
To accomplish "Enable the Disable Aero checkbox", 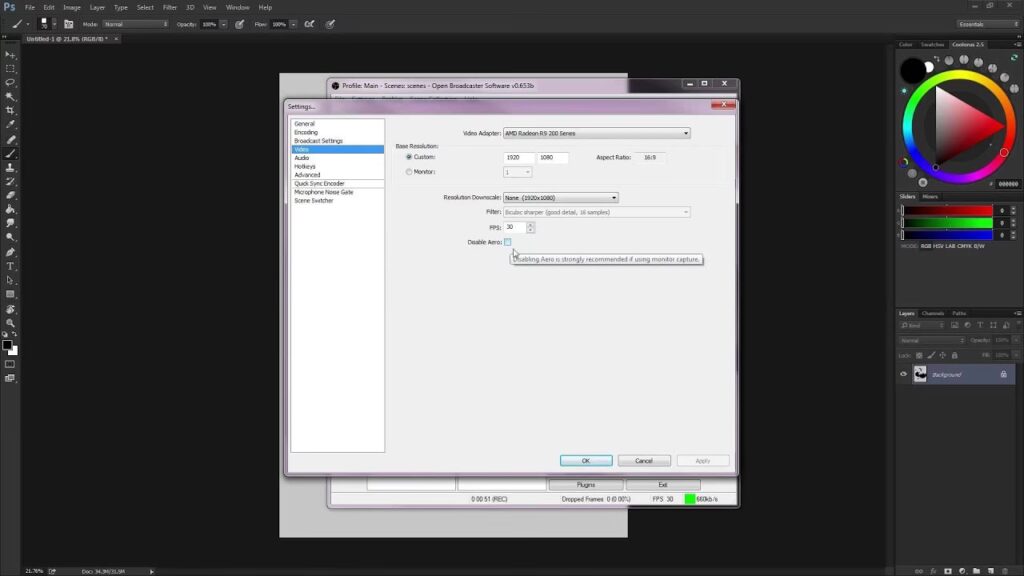I will tap(508, 242).
